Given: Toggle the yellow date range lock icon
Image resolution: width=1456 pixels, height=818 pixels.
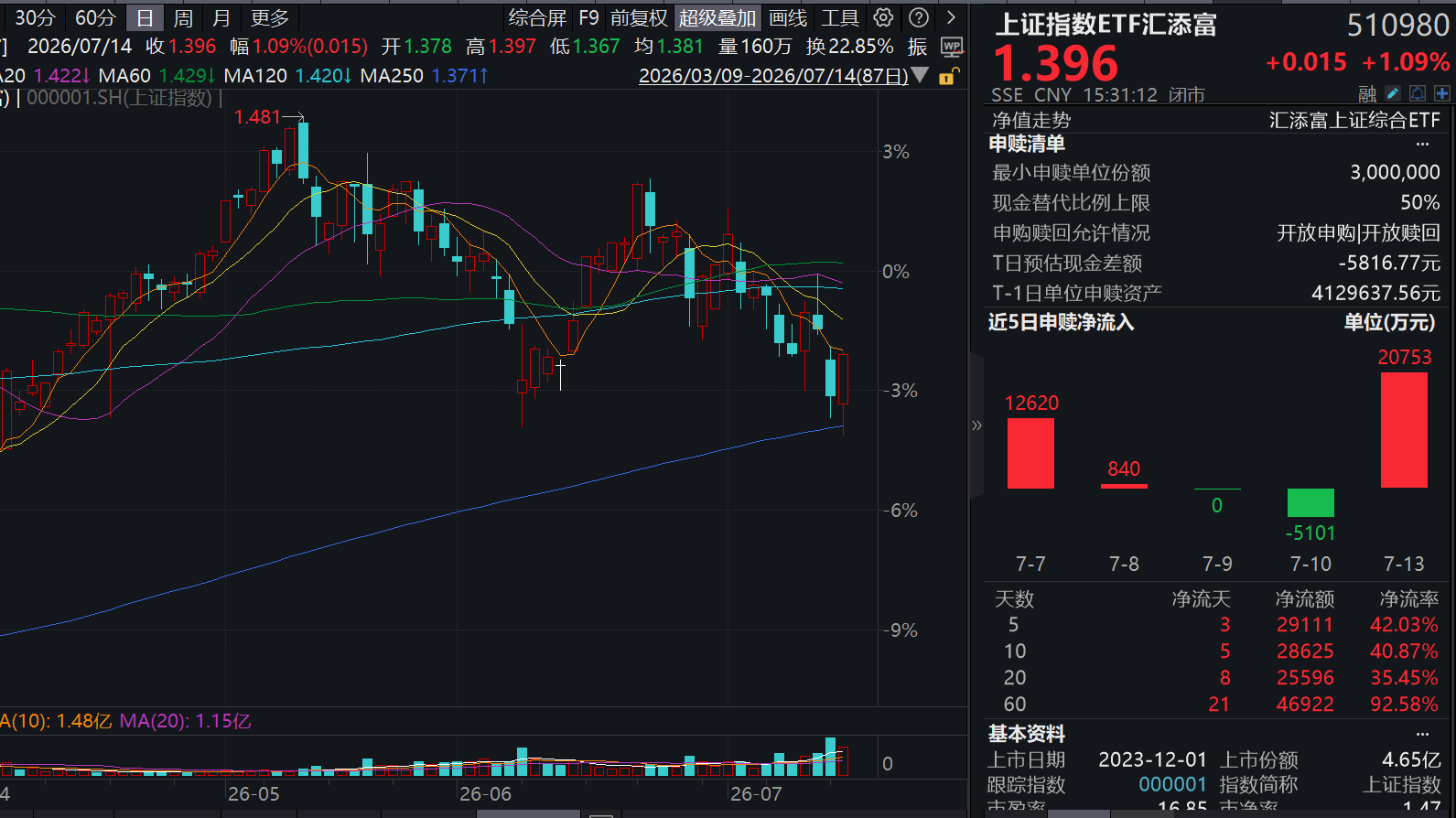Looking at the screenshot, I should point(949,76).
